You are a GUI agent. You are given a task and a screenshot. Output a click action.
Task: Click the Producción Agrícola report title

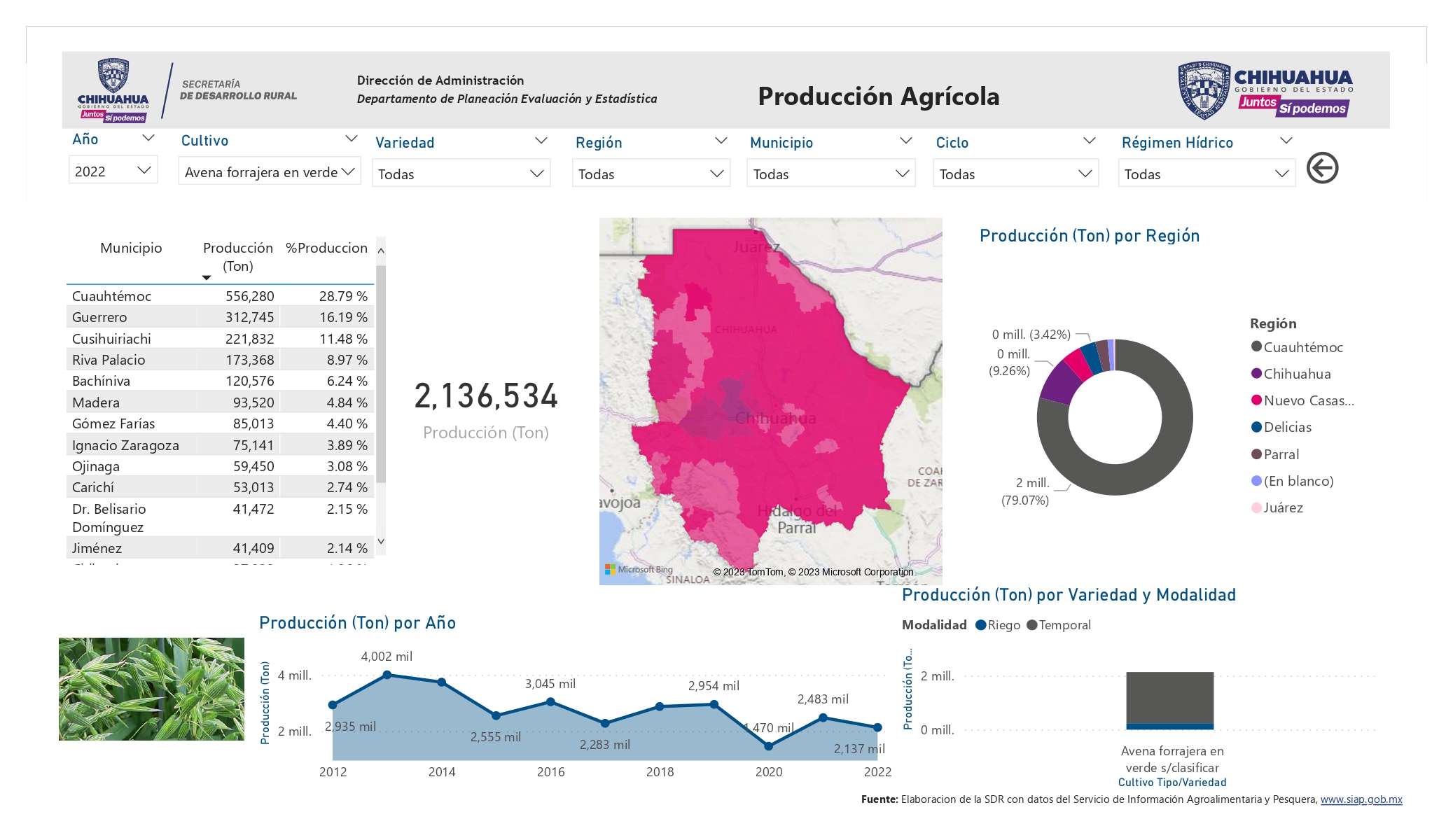click(x=879, y=97)
